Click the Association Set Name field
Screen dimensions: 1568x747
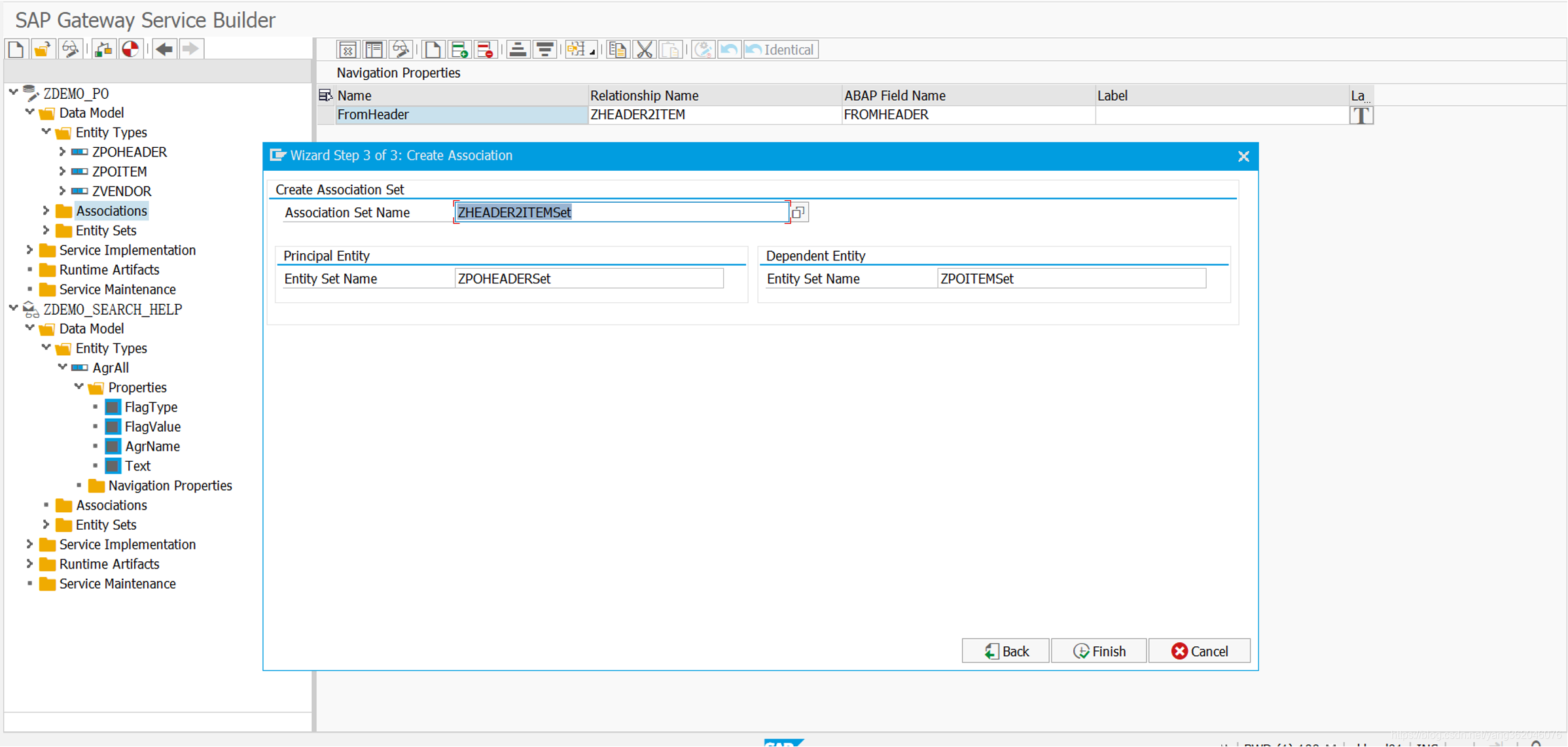click(x=621, y=213)
